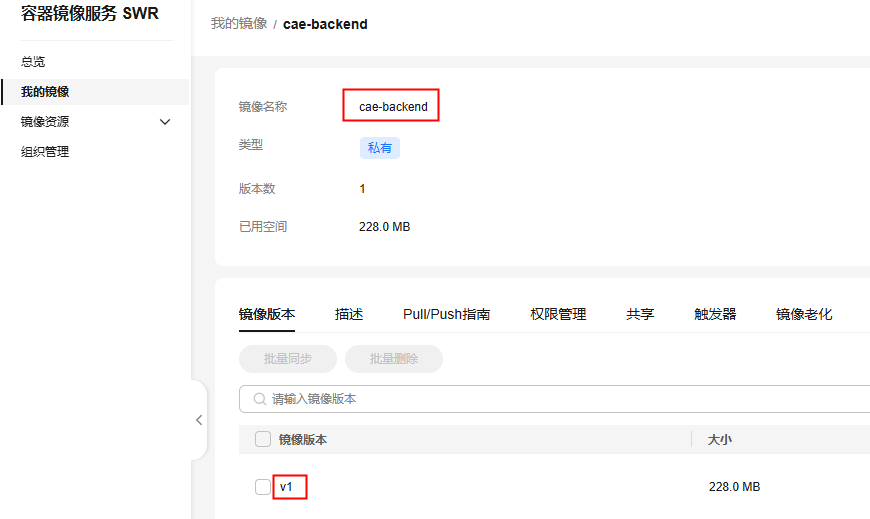Focus the 请输入镜像版本 search field
The height and width of the screenshot is (519, 870).
555,399
